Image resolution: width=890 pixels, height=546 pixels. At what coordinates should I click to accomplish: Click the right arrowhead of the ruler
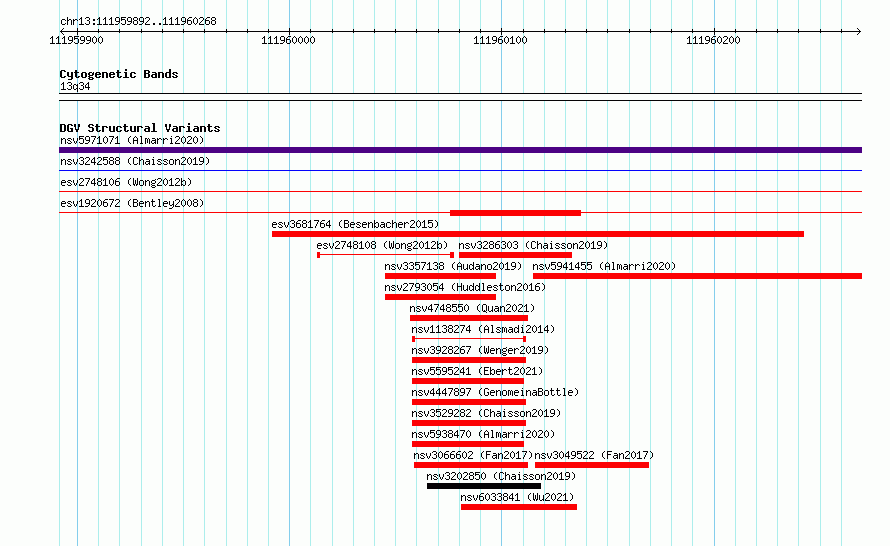[x=859, y=31]
